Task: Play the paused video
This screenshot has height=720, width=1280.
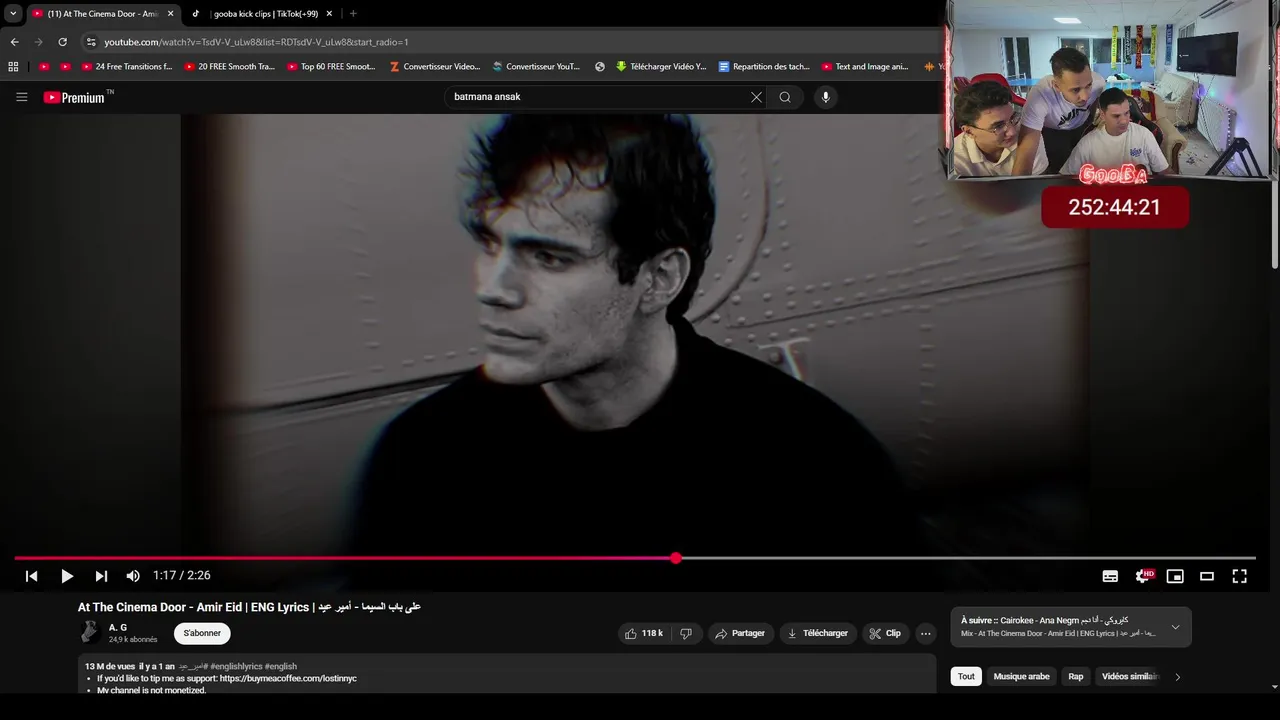Action: tap(67, 576)
